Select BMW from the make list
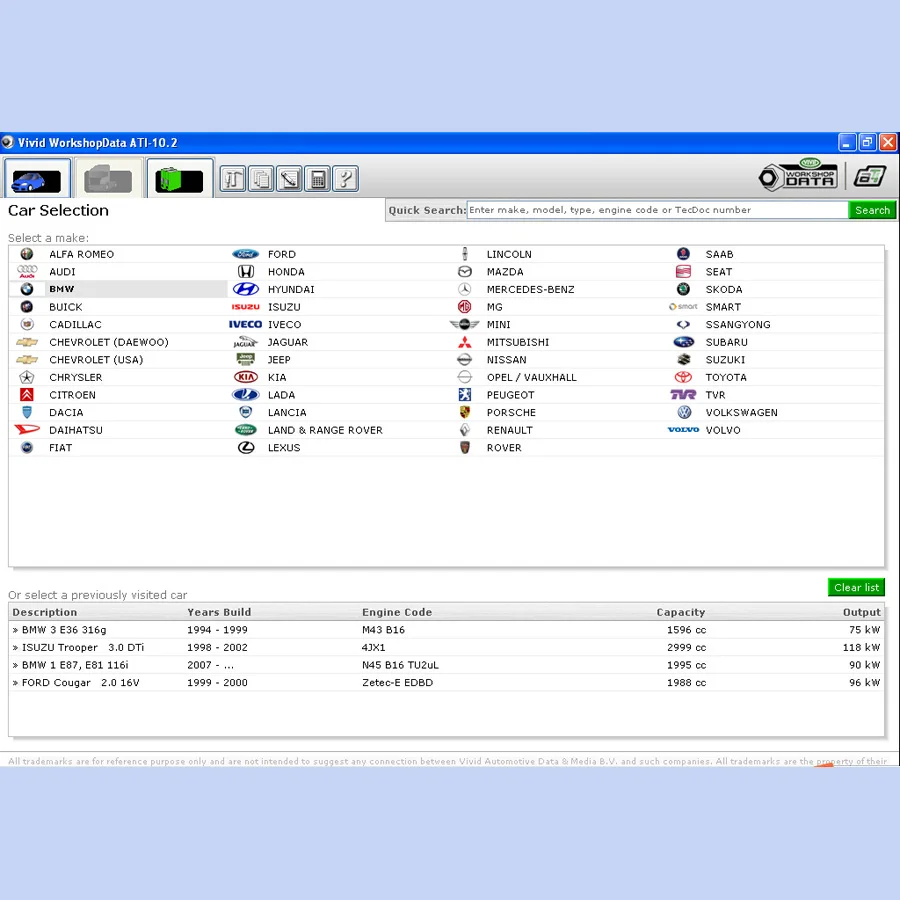 61,289
